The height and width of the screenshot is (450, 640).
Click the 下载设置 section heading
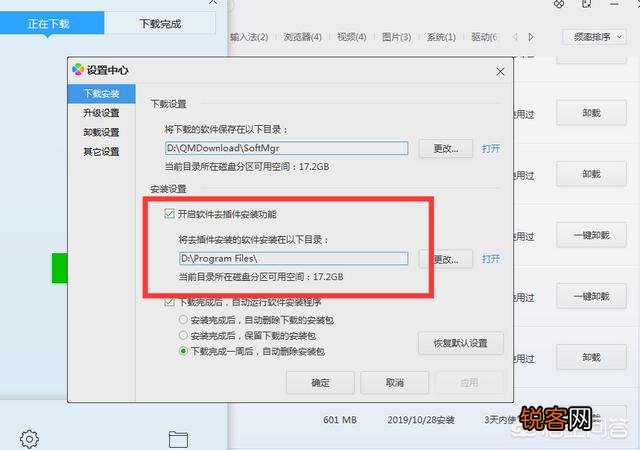pos(169,104)
